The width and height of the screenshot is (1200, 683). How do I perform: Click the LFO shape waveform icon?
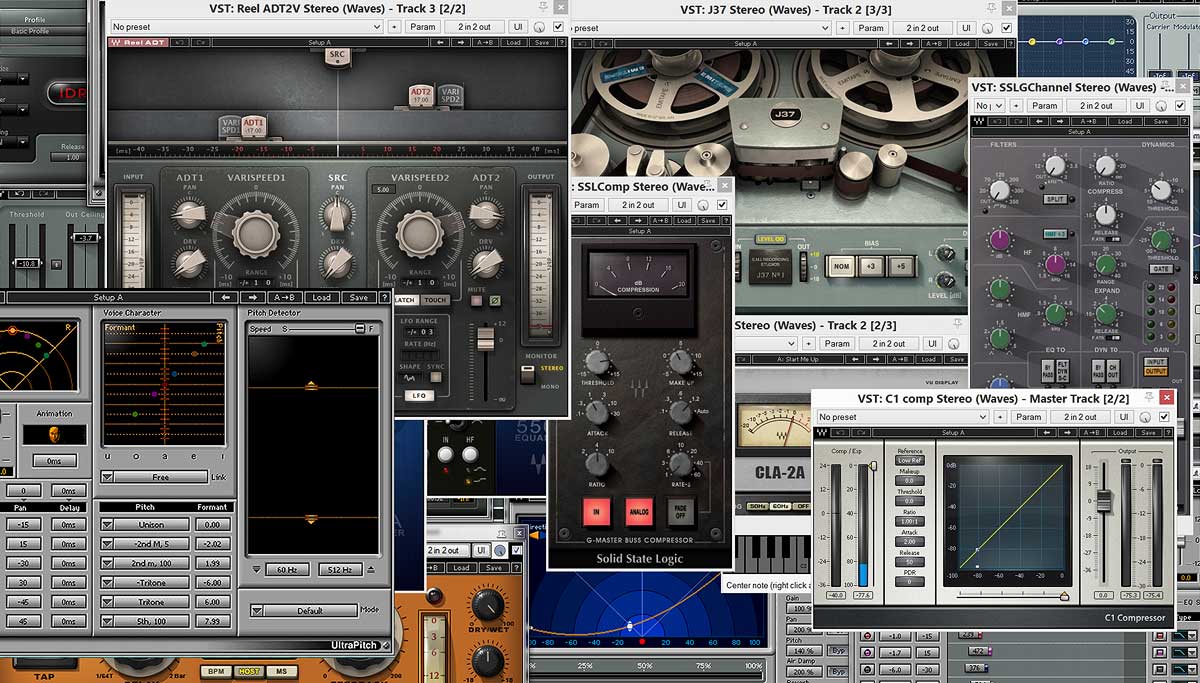410,376
